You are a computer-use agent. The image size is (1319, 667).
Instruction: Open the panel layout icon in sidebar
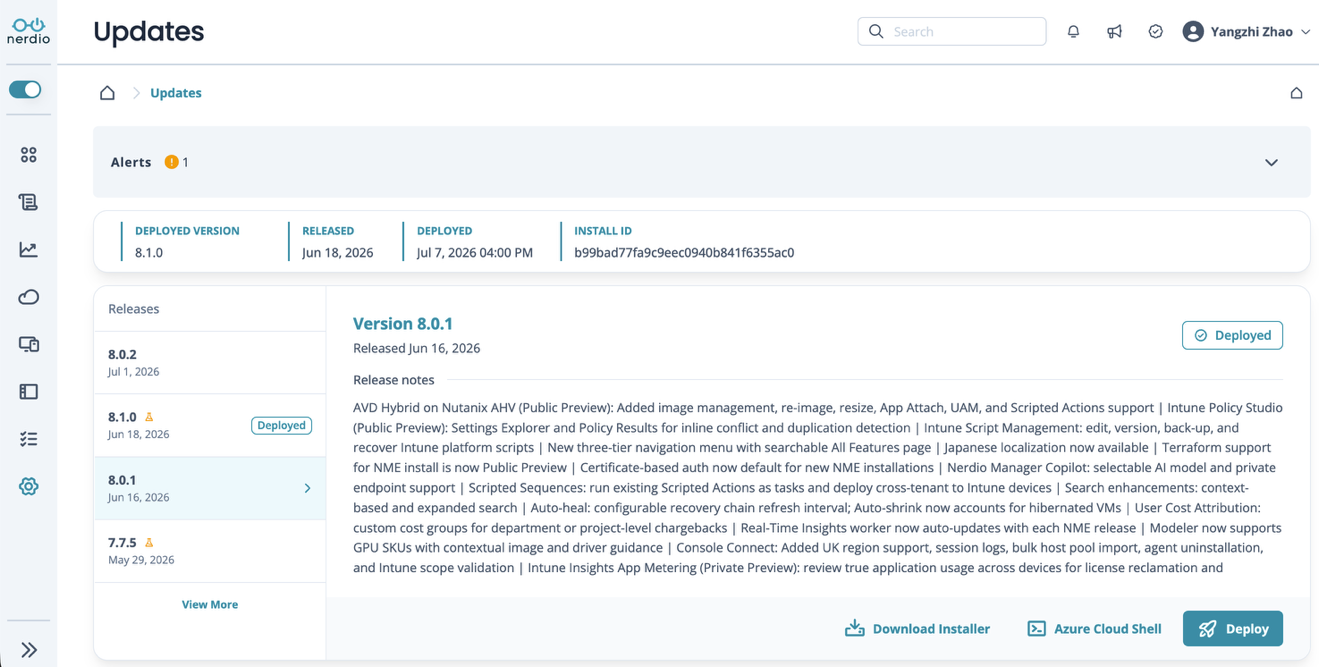pos(28,392)
